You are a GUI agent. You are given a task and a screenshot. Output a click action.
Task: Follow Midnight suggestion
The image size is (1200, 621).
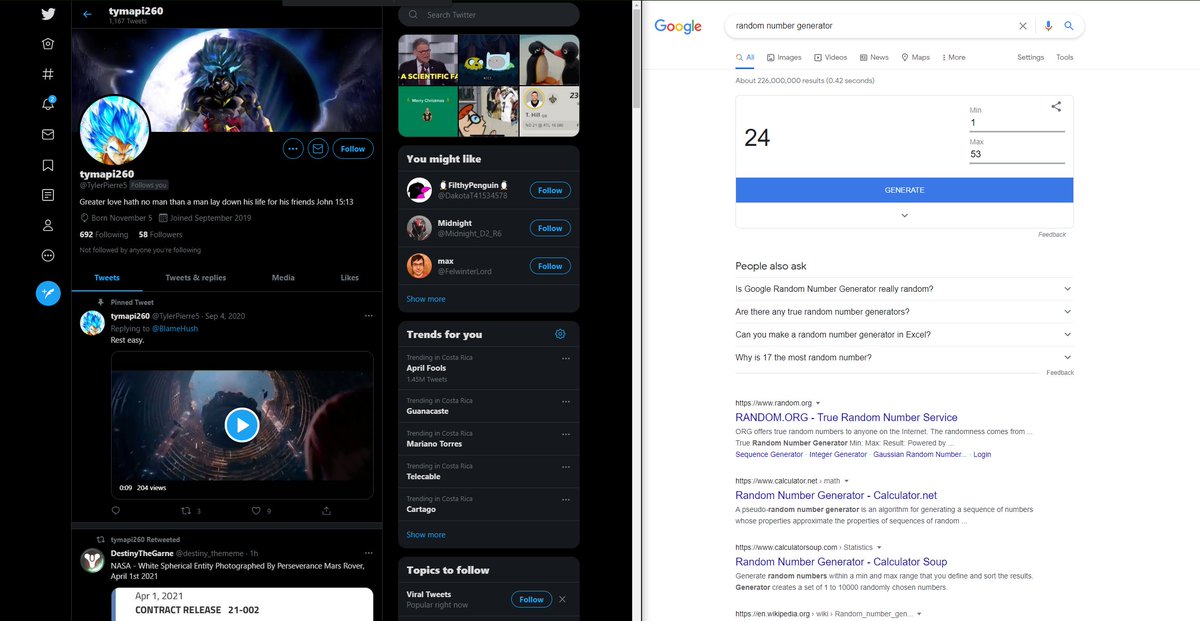pos(550,228)
